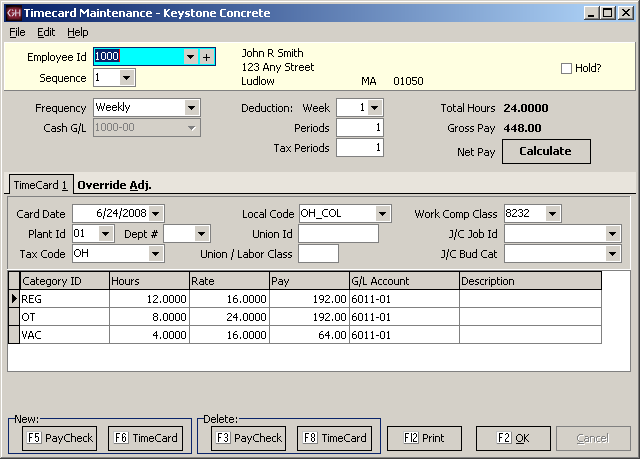Click the Union Id input field
Screen dimensions: 640x459
(338, 233)
